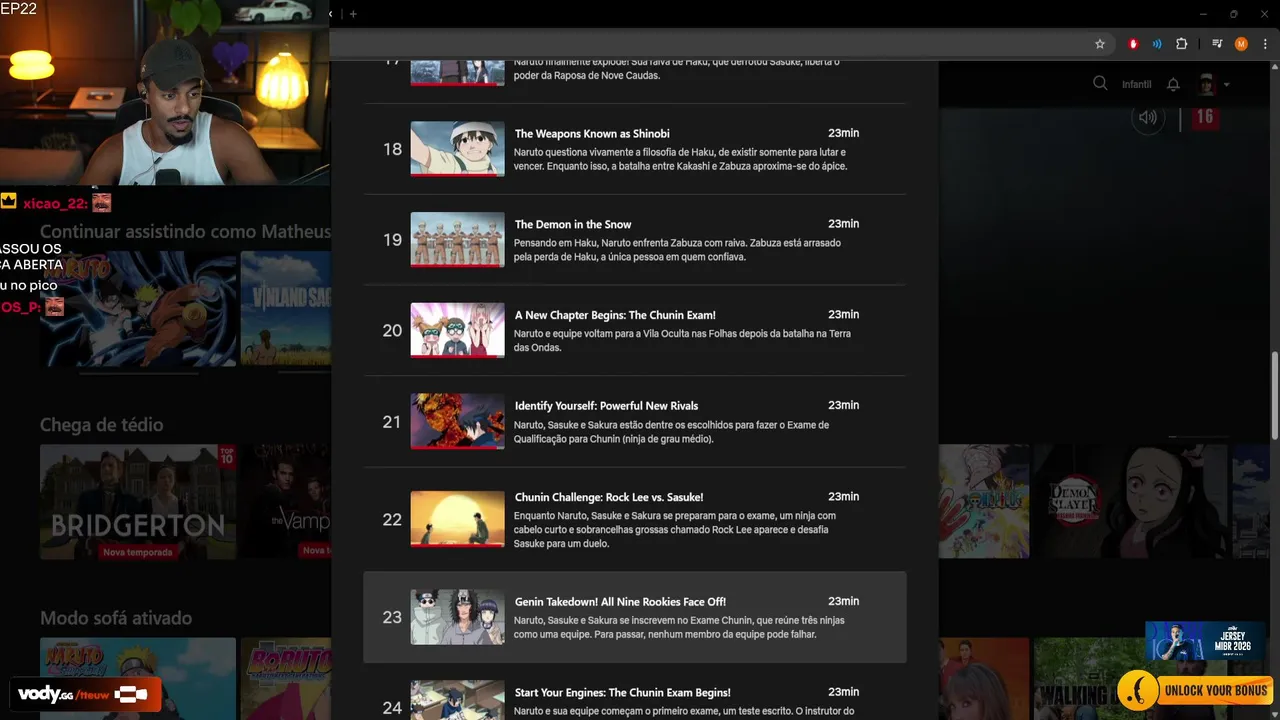1280x720 pixels.
Task: Click 'Continuar assistindo como Matheus' heading
Action: 185,232
